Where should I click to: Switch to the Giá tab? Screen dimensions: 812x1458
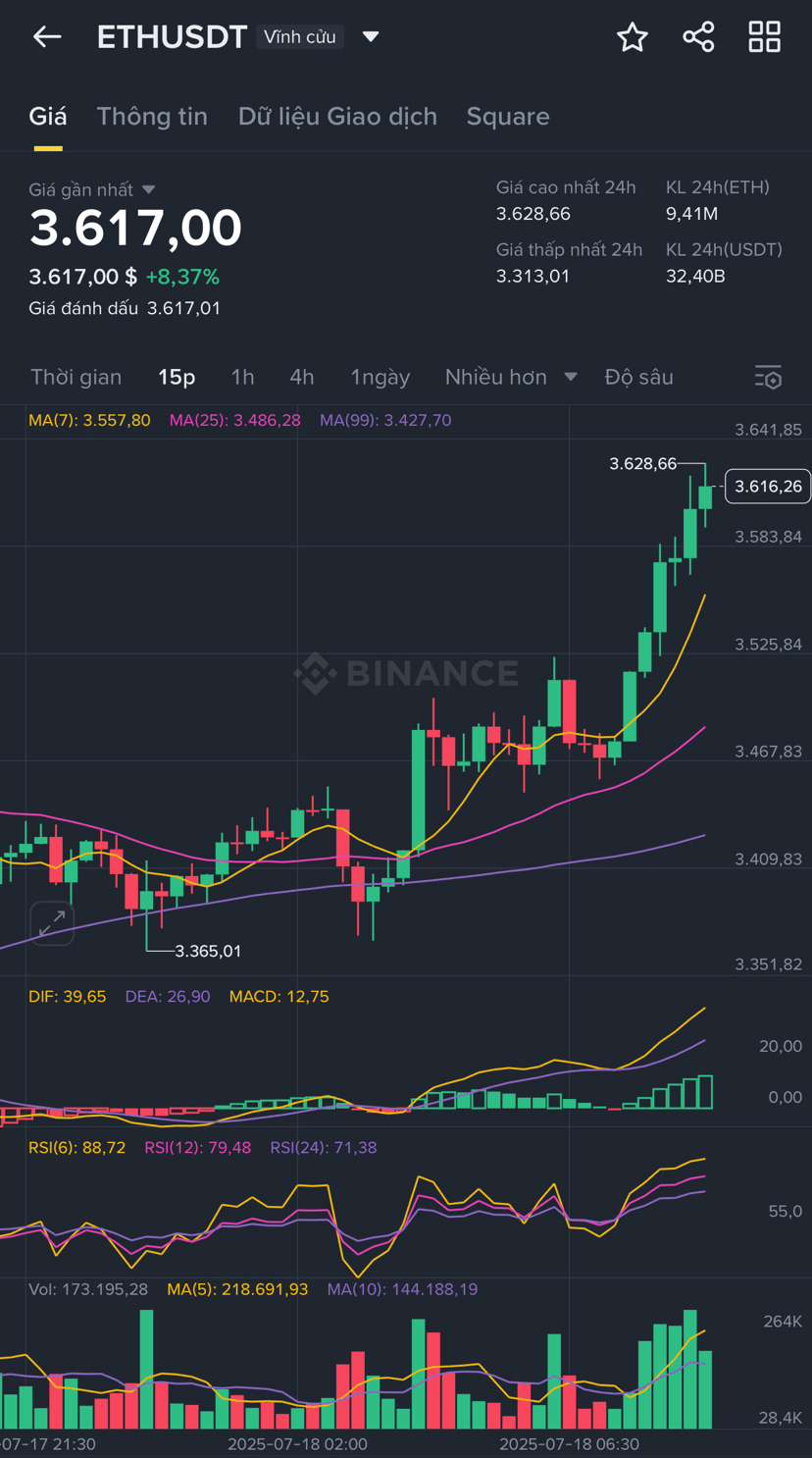tap(48, 116)
